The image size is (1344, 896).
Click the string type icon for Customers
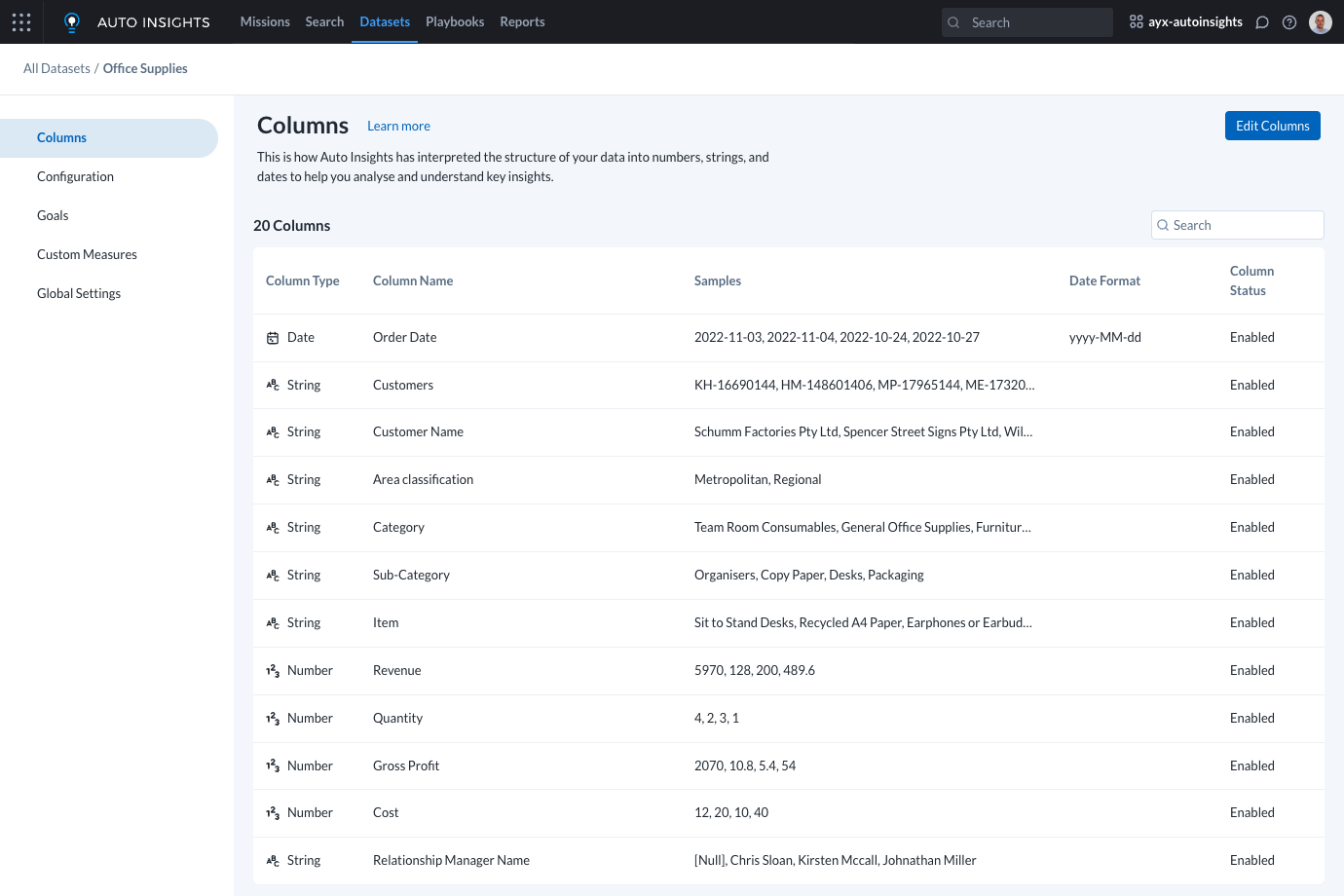pos(273,386)
